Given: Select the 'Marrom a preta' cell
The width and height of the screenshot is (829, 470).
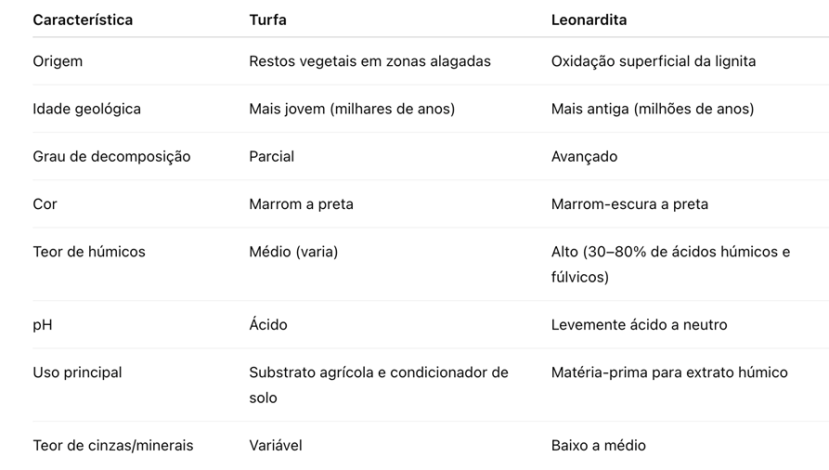Looking at the screenshot, I should [301, 204].
